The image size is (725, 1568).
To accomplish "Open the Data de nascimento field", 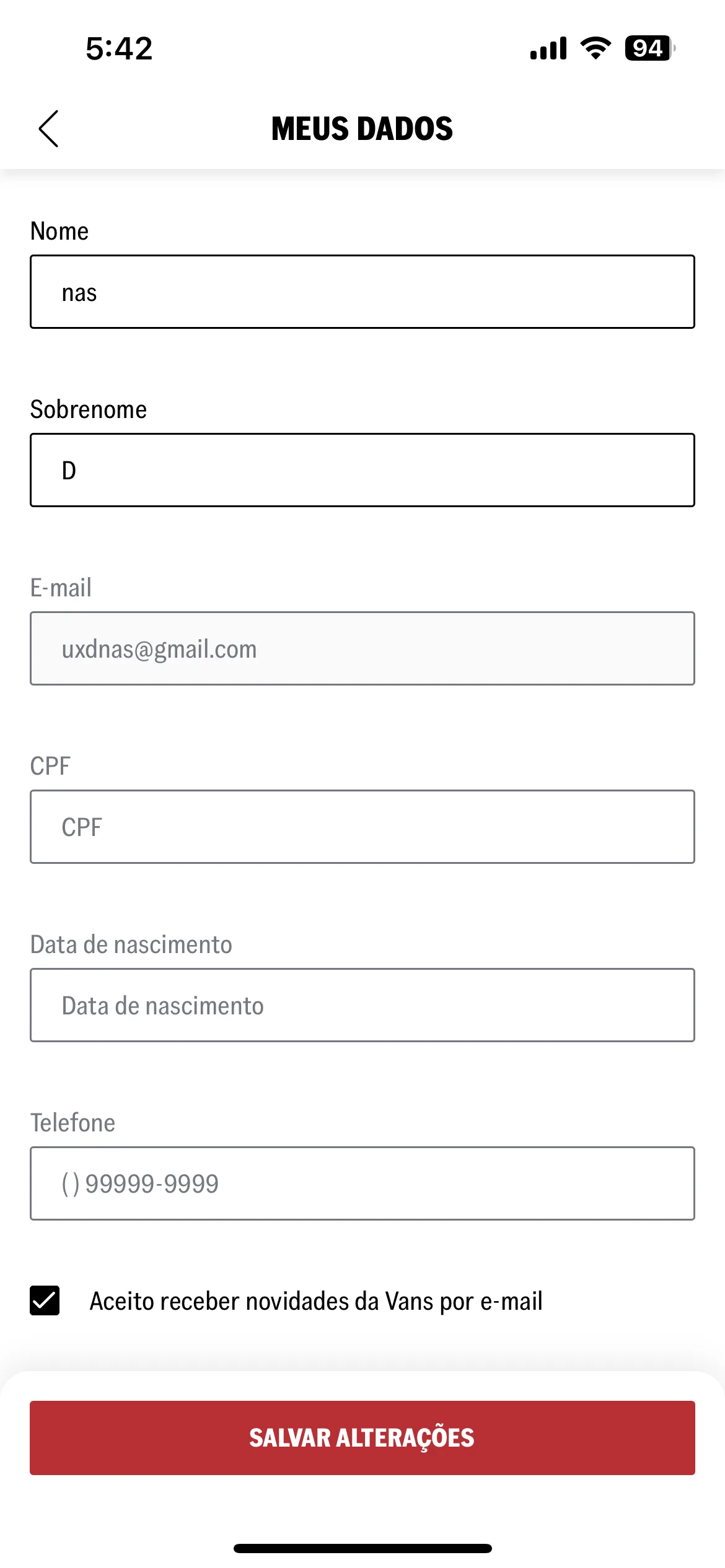I will 362,1005.
